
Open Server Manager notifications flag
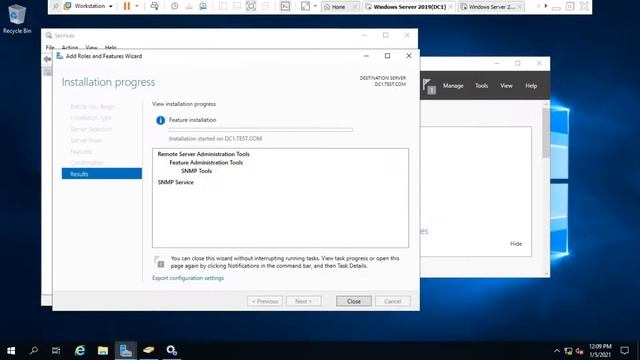[x=429, y=86]
